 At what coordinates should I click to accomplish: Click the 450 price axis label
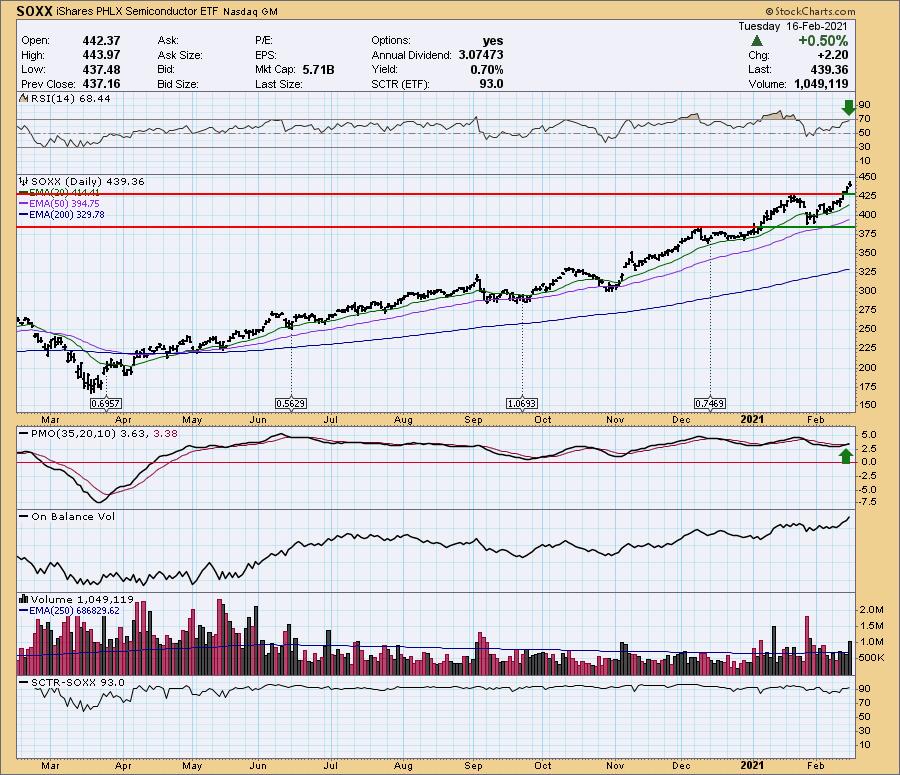coord(867,177)
